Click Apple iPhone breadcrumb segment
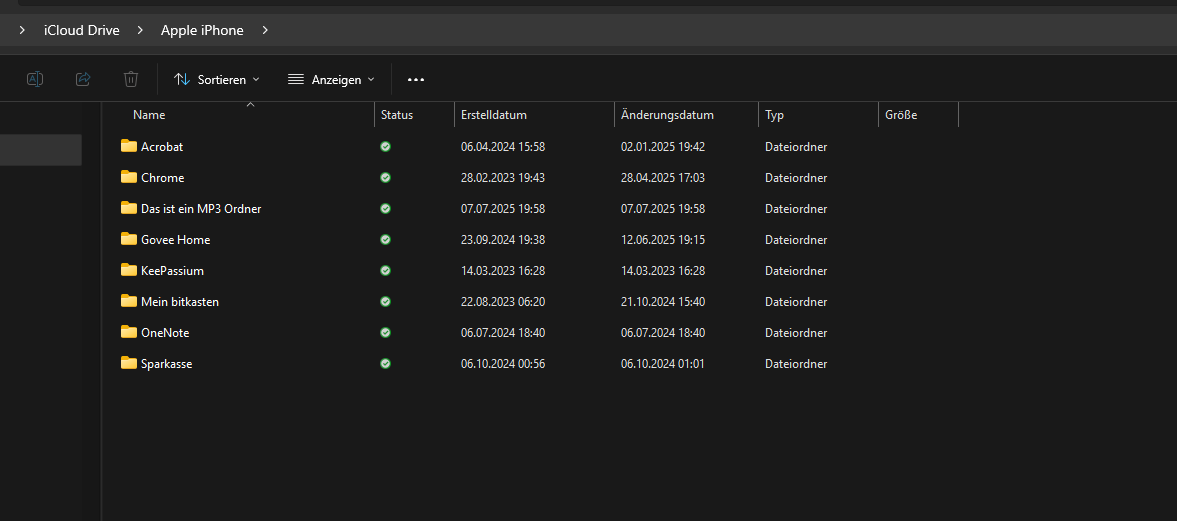The image size is (1177, 521). coord(202,30)
